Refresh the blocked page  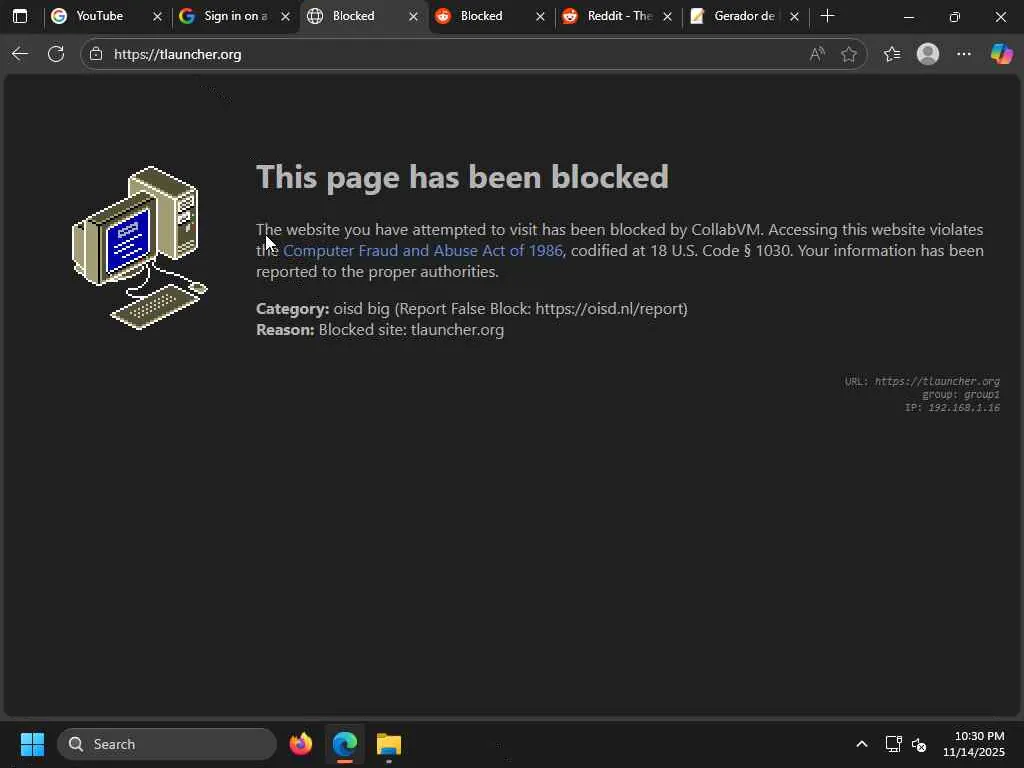pos(56,54)
